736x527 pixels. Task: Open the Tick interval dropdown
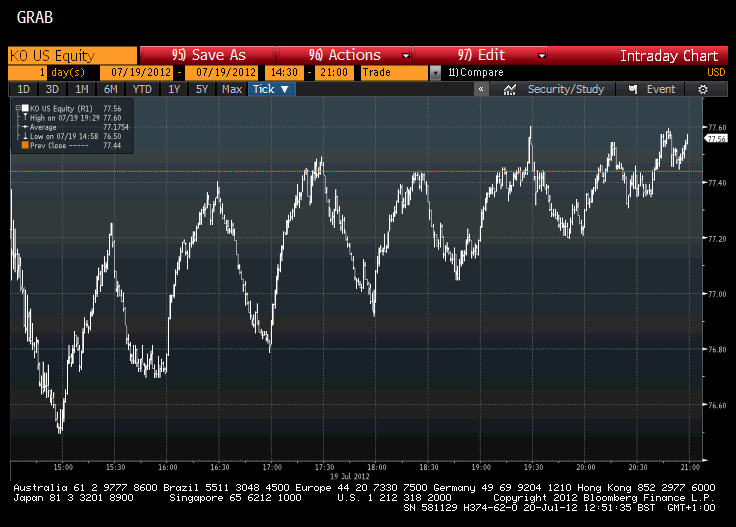tap(271, 89)
